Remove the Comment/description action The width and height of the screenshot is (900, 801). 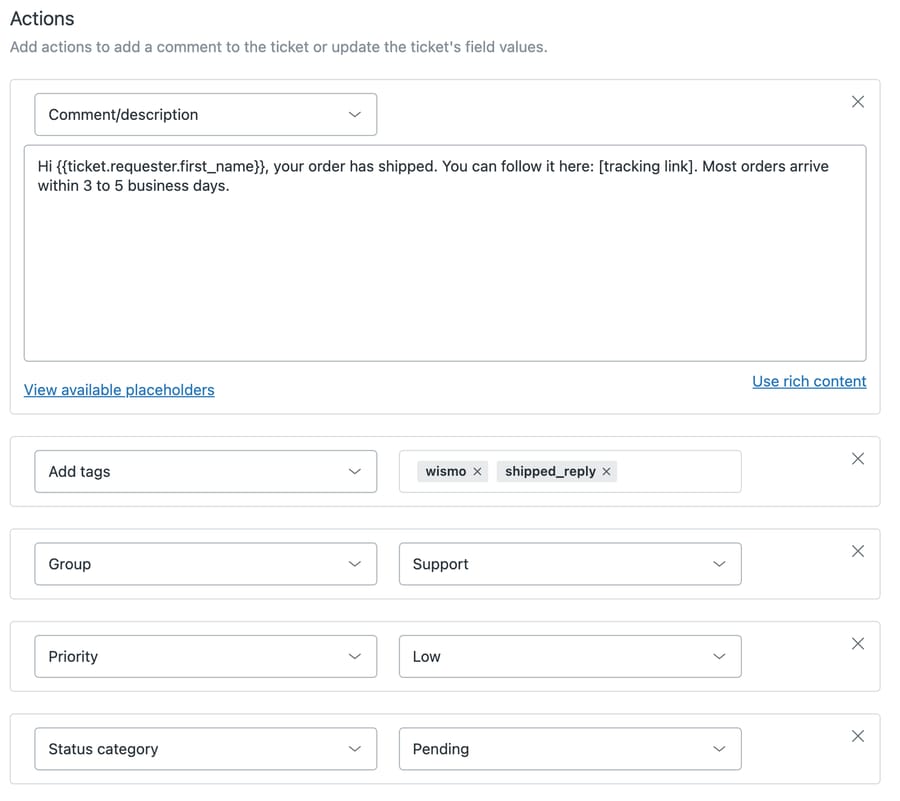tap(858, 102)
